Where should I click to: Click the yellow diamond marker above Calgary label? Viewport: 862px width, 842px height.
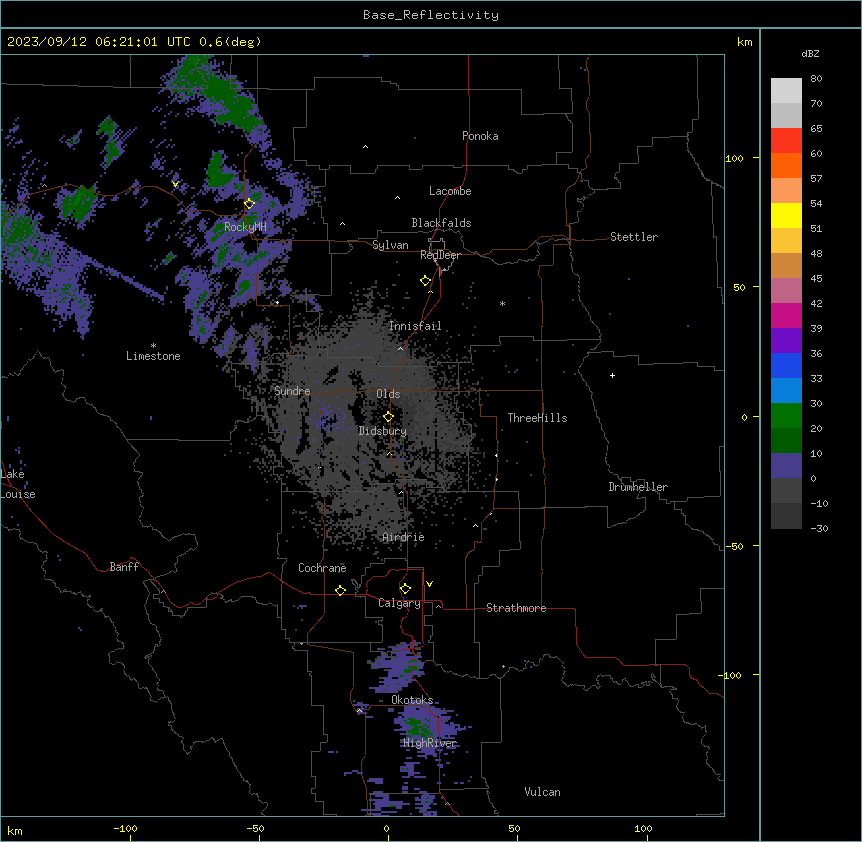pos(405,589)
